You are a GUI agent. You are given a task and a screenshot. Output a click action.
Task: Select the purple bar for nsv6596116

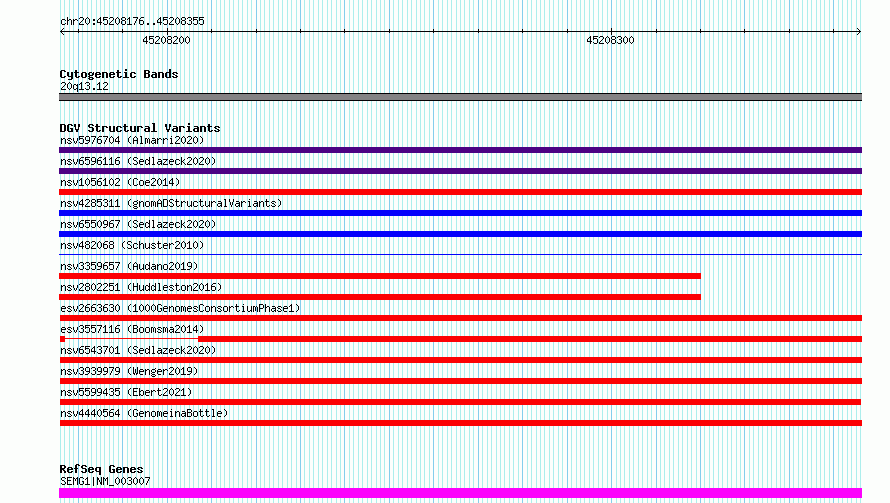[460, 171]
